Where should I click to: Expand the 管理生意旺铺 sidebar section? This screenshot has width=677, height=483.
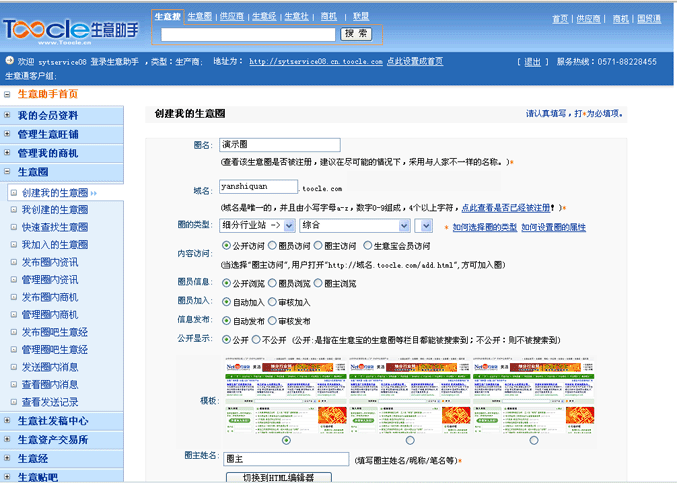pyautogui.click(x=8, y=134)
